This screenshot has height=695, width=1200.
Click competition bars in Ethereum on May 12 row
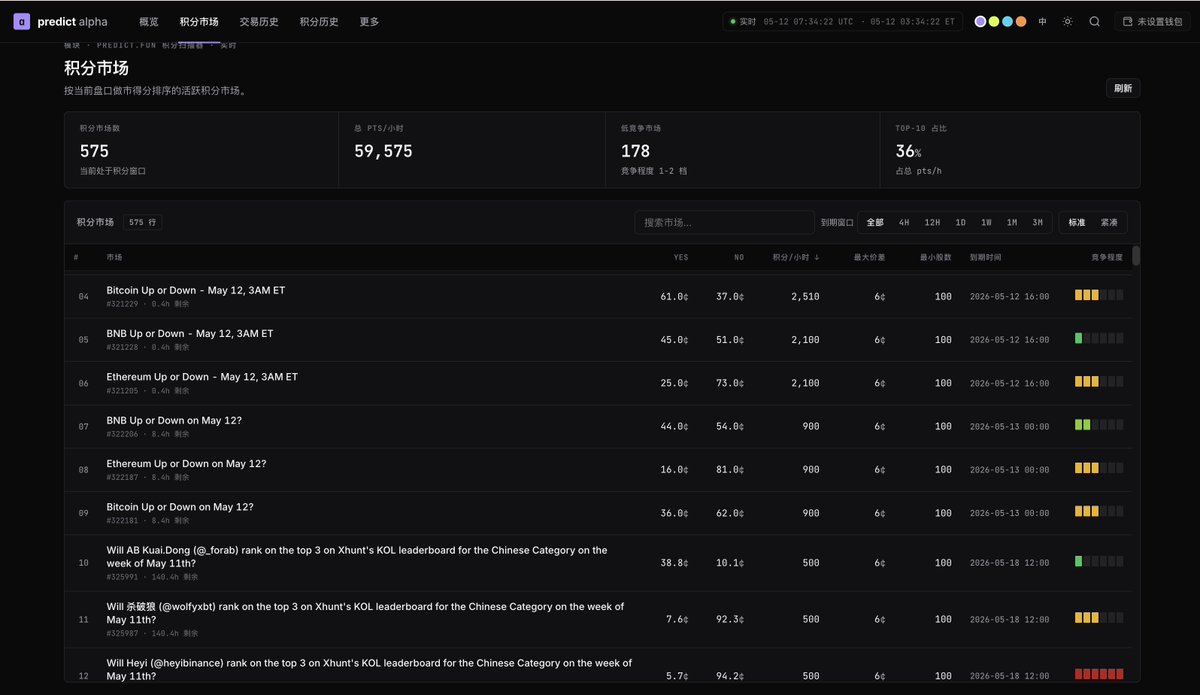click(x=1099, y=468)
